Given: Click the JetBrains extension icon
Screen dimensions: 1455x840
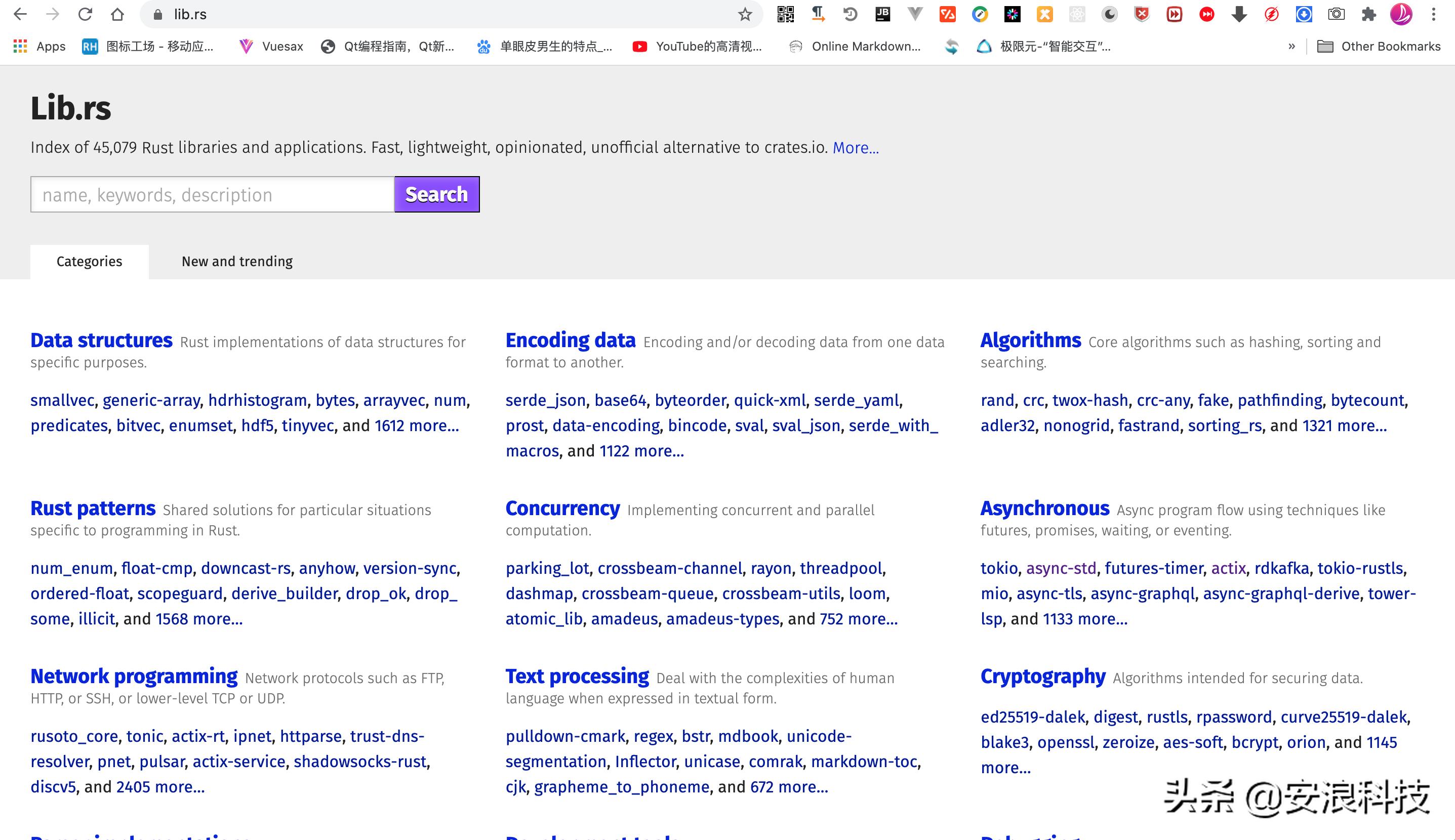Looking at the screenshot, I should point(882,15).
